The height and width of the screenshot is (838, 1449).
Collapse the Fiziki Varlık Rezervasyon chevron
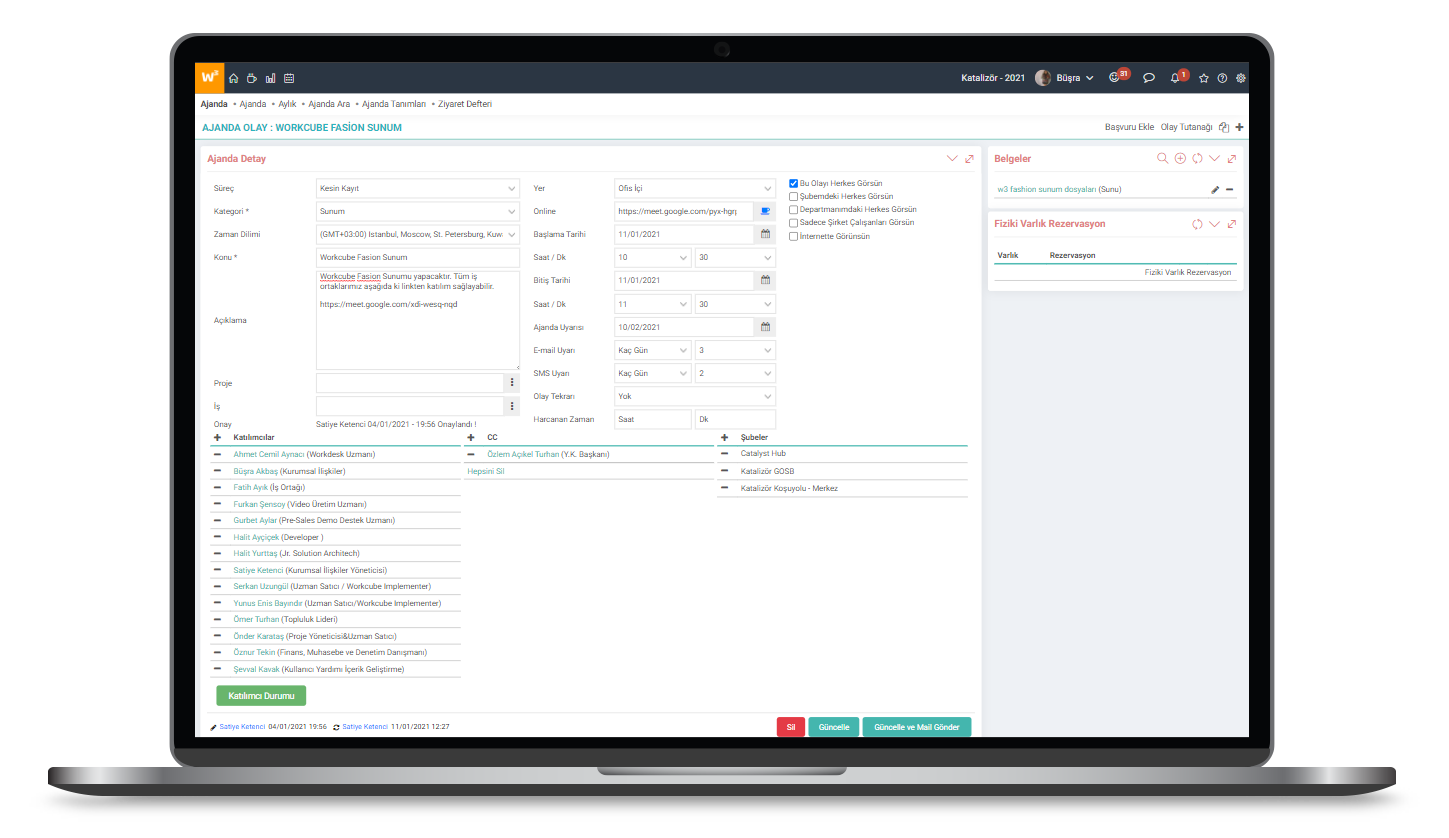tap(1215, 224)
